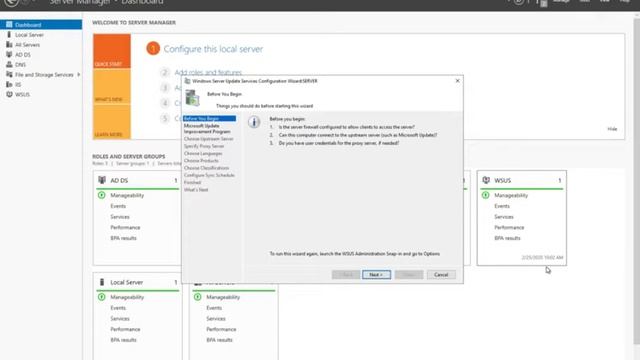Click the Dashboard icon in the sidebar

coord(9,25)
